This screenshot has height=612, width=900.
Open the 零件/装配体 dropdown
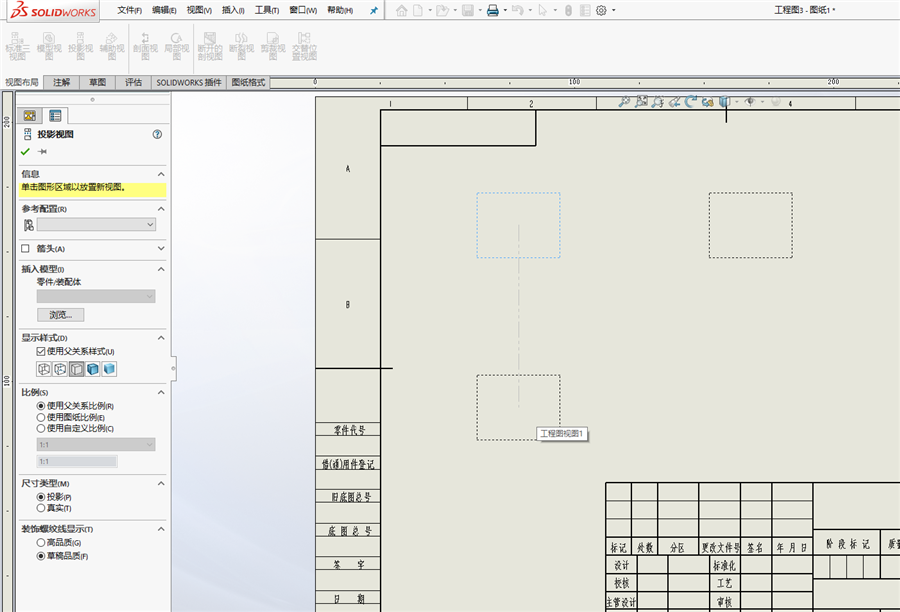96,296
